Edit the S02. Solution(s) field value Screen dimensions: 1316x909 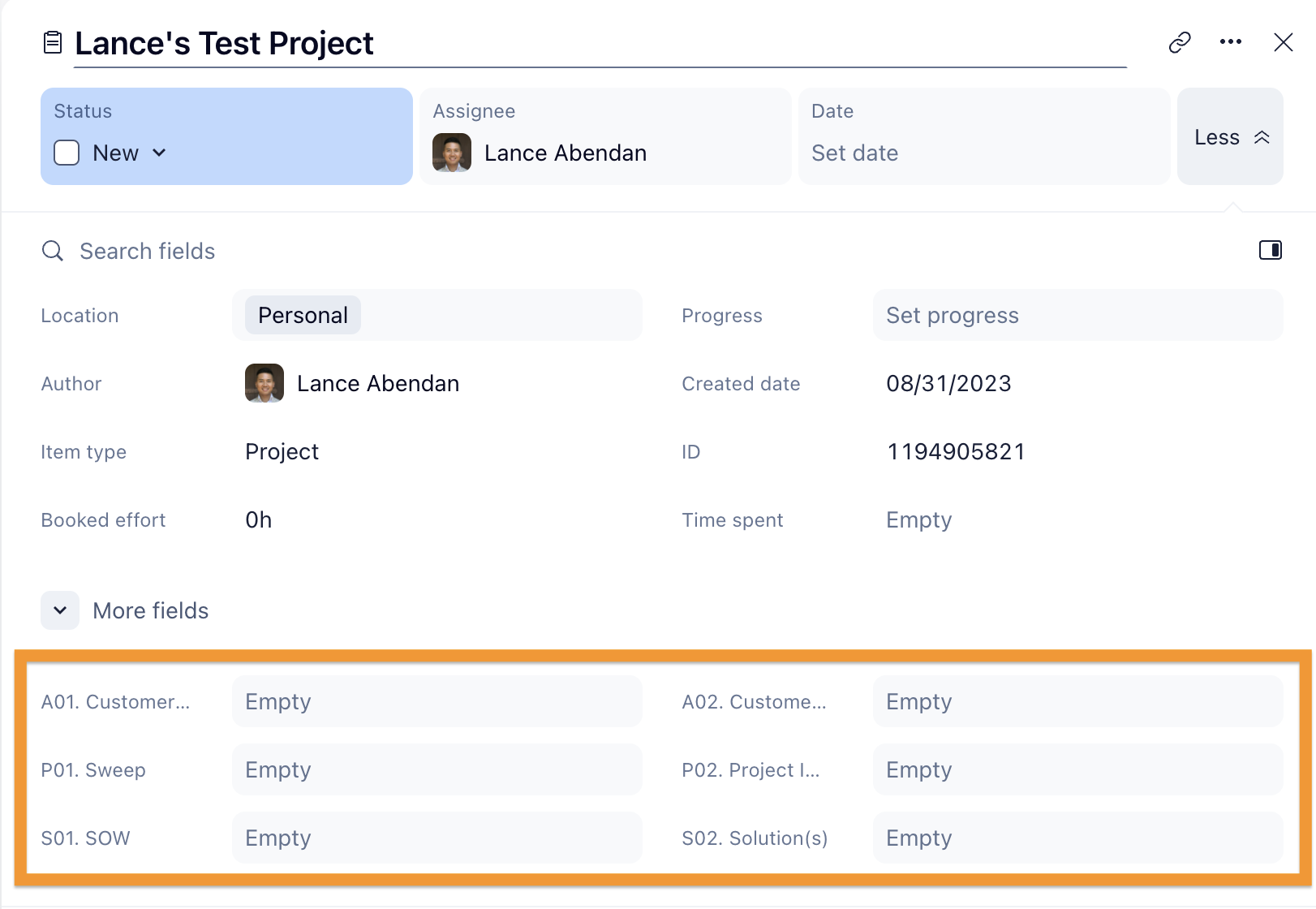click(x=1077, y=838)
